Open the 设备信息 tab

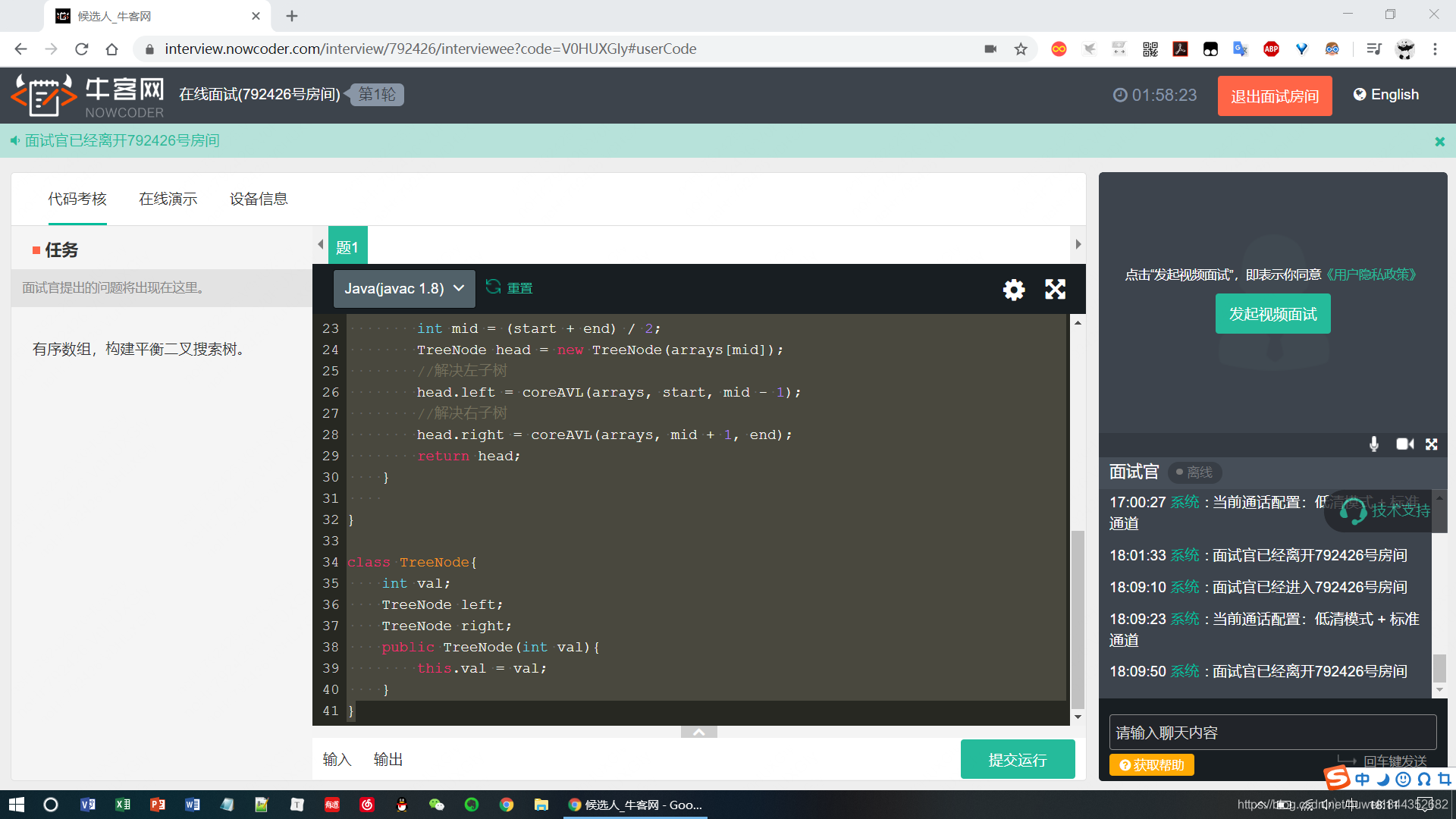[259, 199]
